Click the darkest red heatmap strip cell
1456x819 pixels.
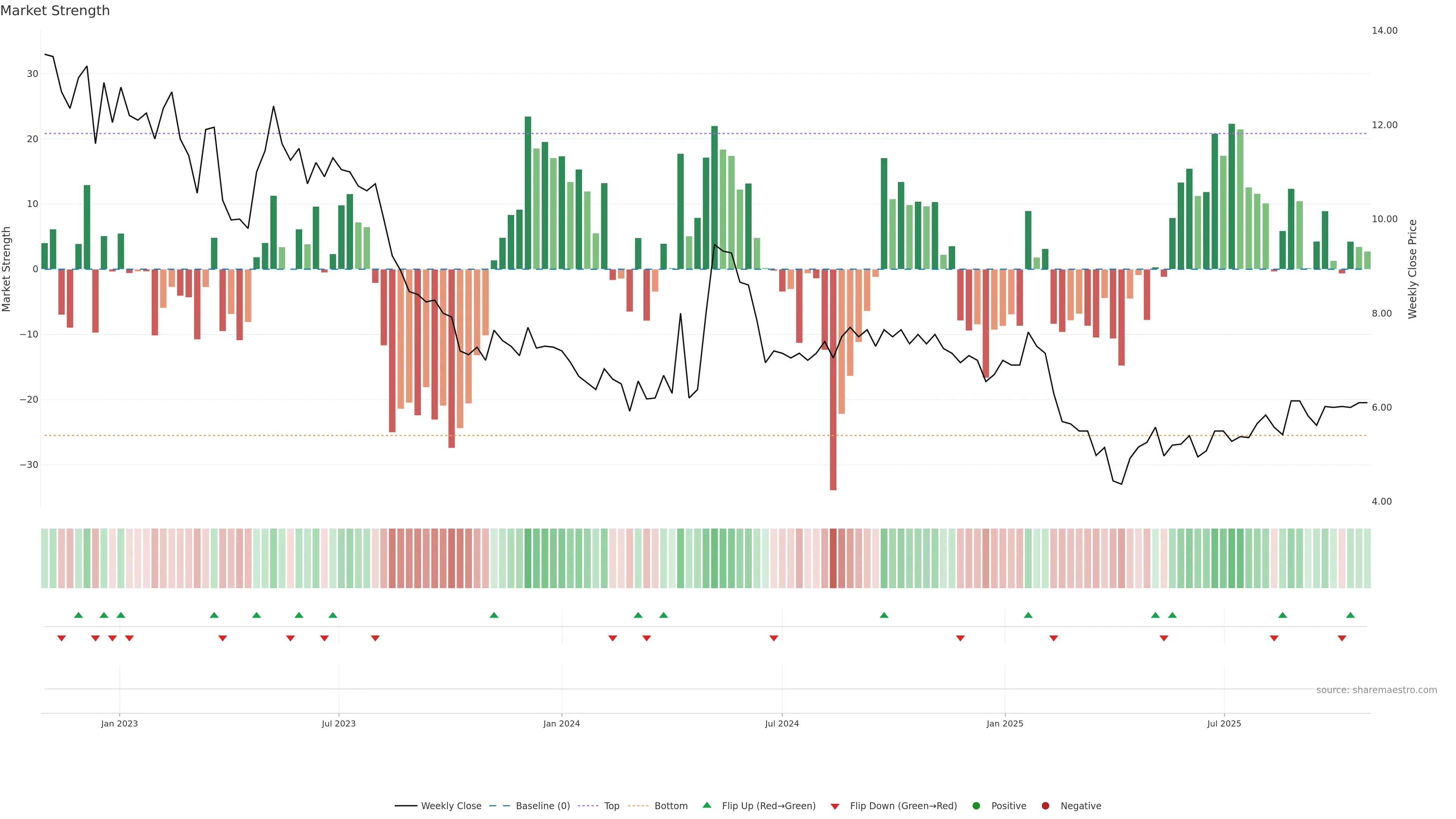(833, 558)
